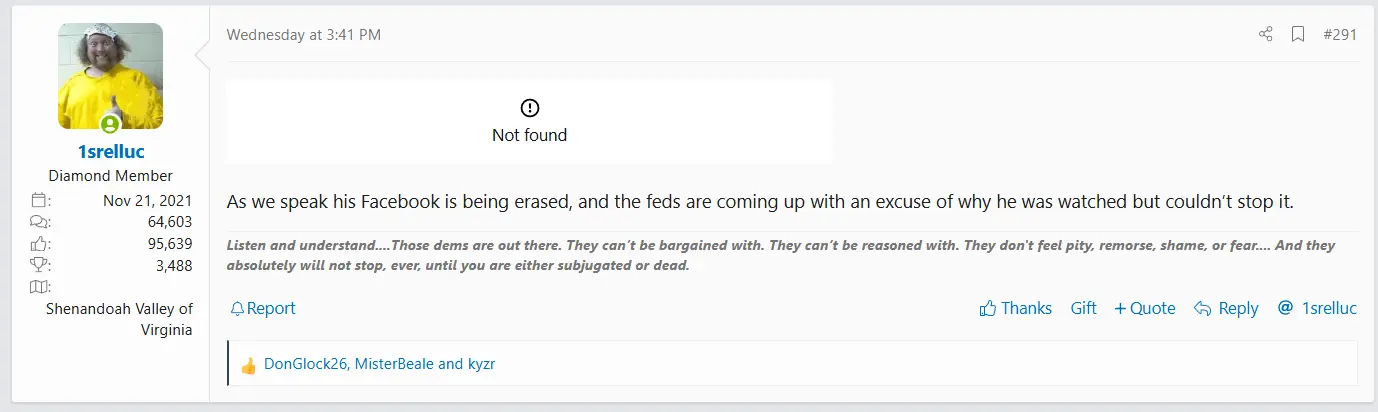Screen dimensions: 1378x412
Task: Report this post using the bell link
Action: pyautogui.click(x=263, y=308)
